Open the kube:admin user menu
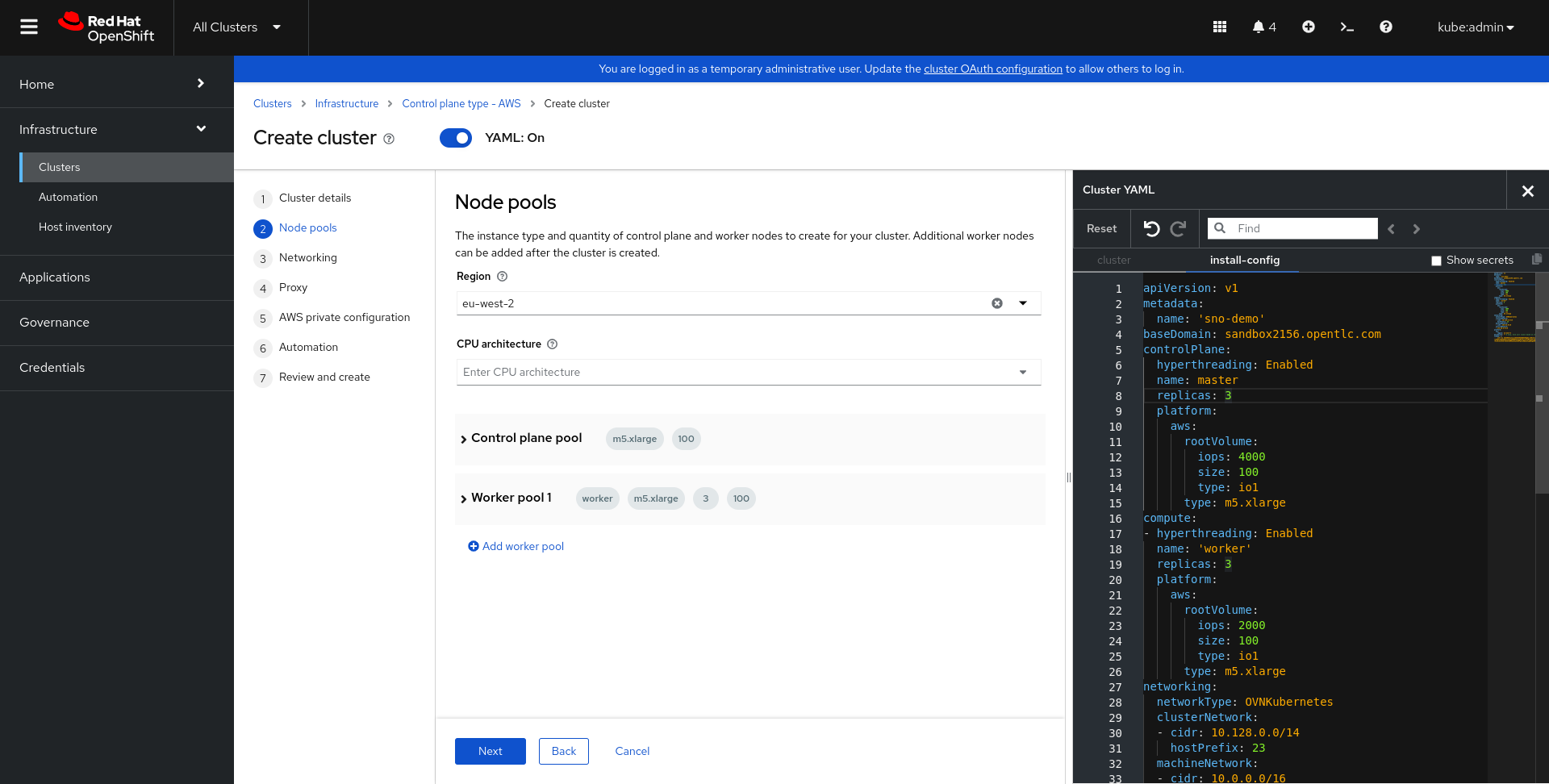Screen dimensions: 1549x784 pyautogui.click(x=1476, y=27)
